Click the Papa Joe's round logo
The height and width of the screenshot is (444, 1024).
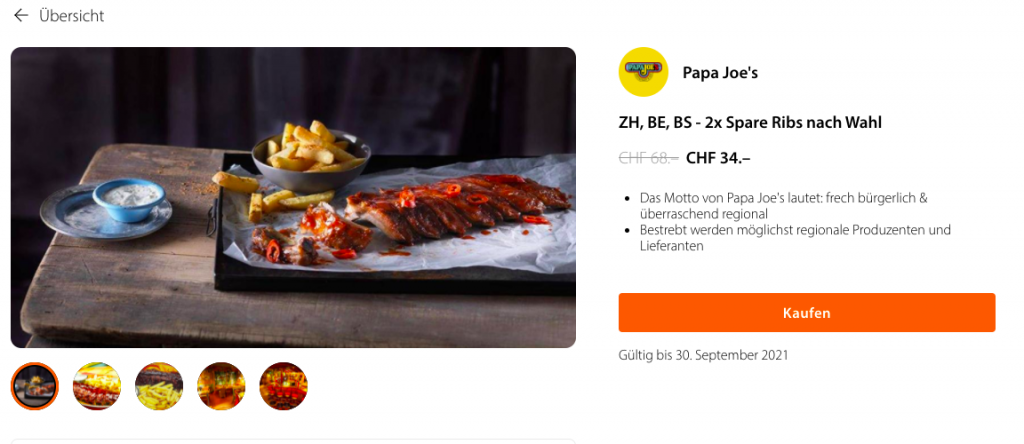coord(643,72)
